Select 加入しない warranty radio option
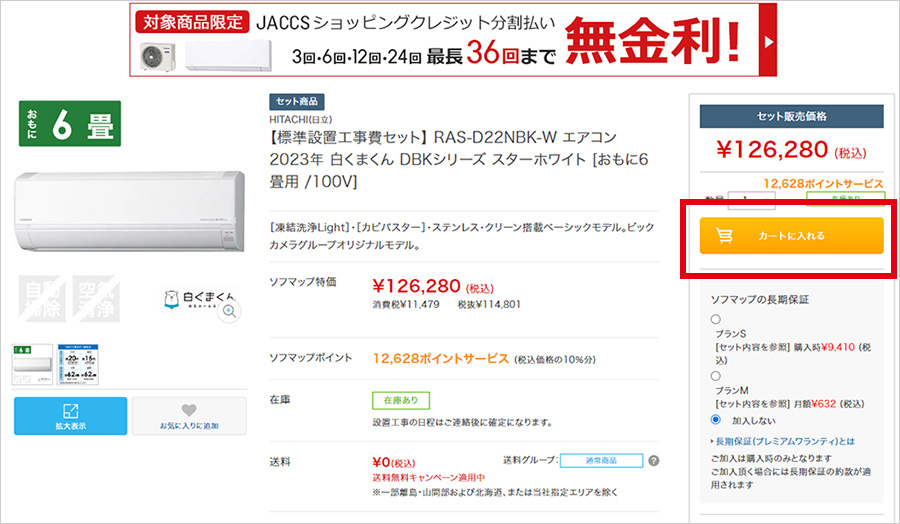This screenshot has height=524, width=900. click(x=716, y=420)
